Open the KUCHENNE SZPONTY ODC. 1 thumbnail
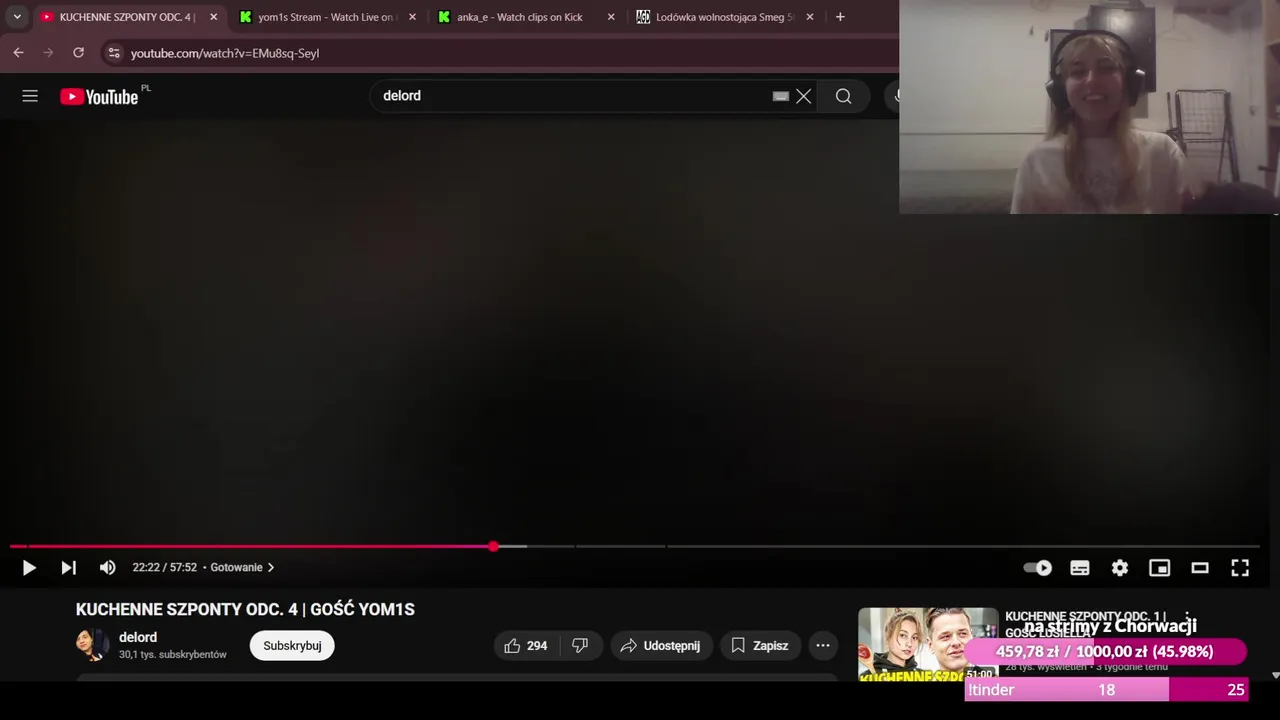Screen dimensions: 1280x720 (928, 645)
